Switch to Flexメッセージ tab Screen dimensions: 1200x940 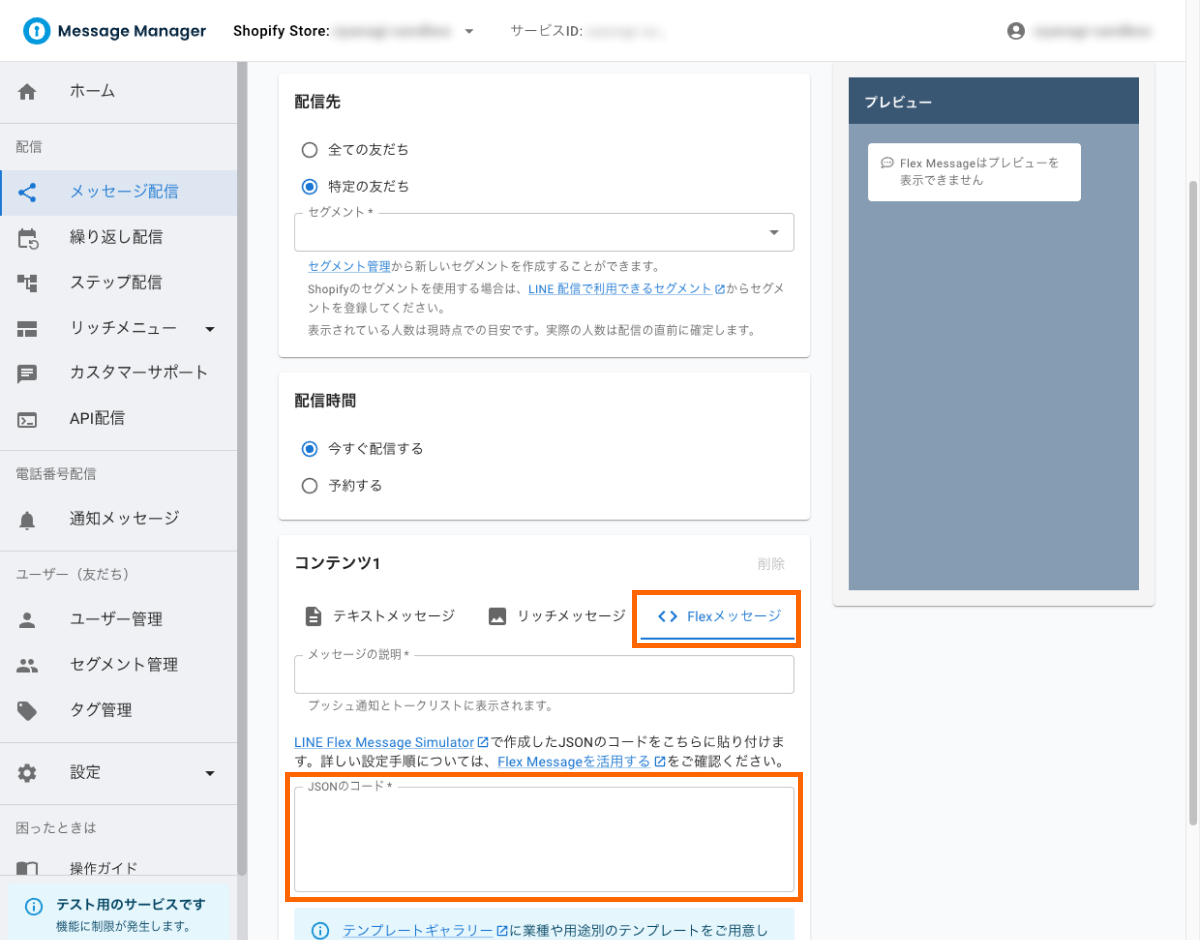pos(718,616)
